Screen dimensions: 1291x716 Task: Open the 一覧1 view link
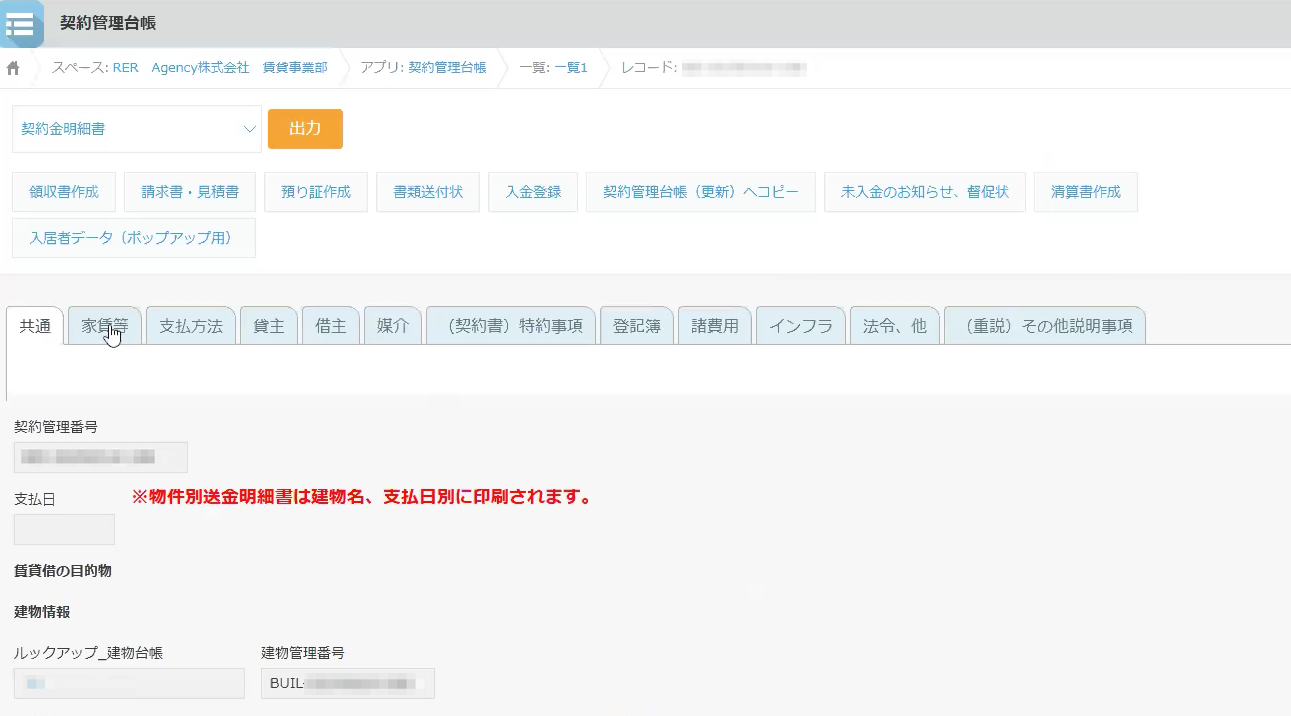pyautogui.click(x=571, y=68)
